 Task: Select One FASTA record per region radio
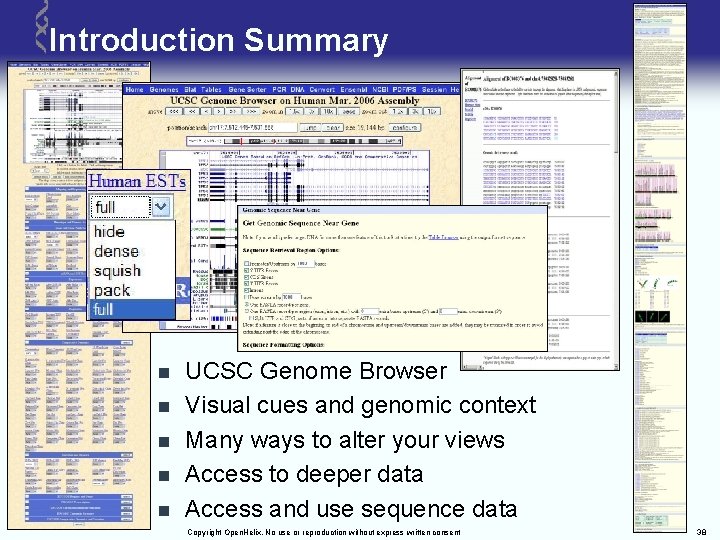click(247, 311)
